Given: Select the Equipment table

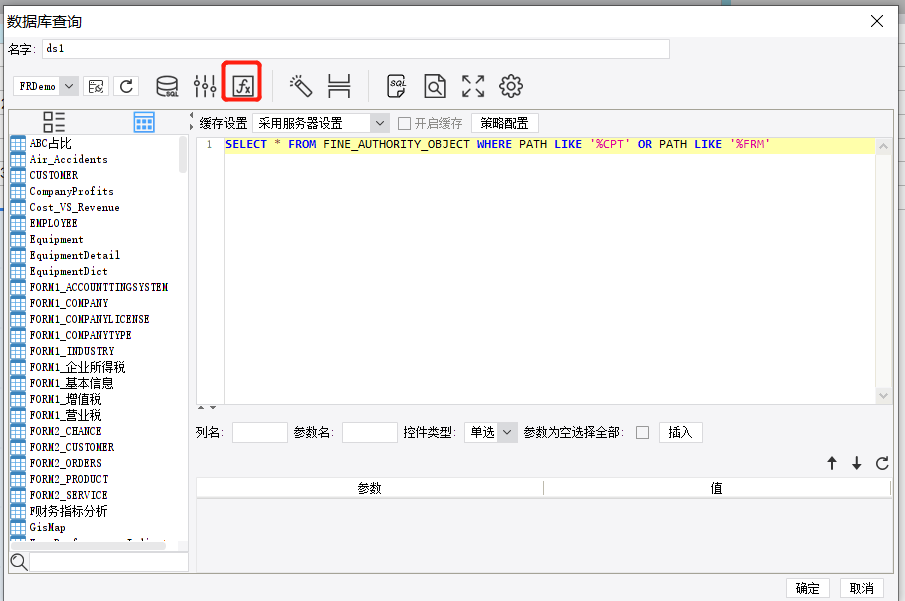Looking at the screenshot, I should [x=57, y=239].
